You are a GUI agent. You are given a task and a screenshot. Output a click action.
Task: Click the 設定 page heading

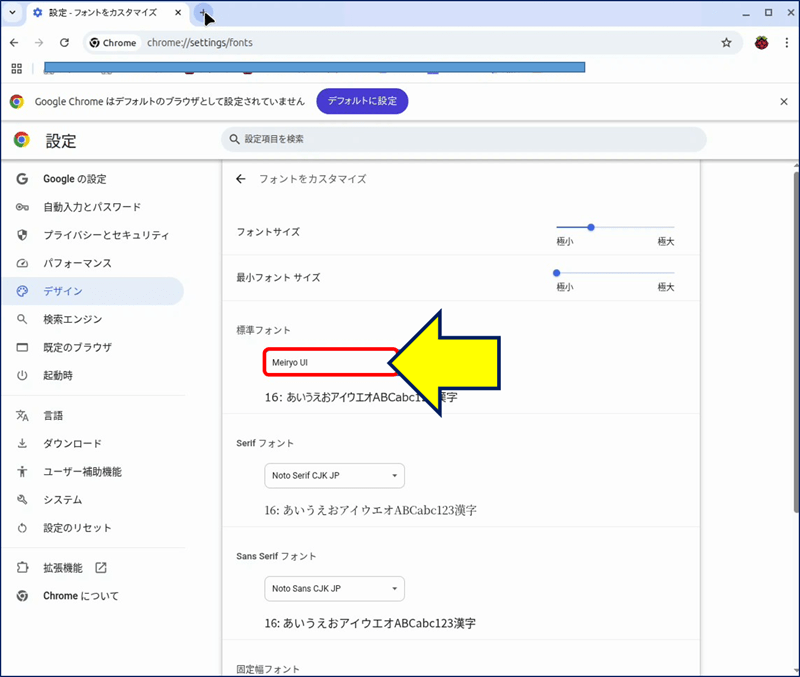pyautogui.click(x=61, y=141)
